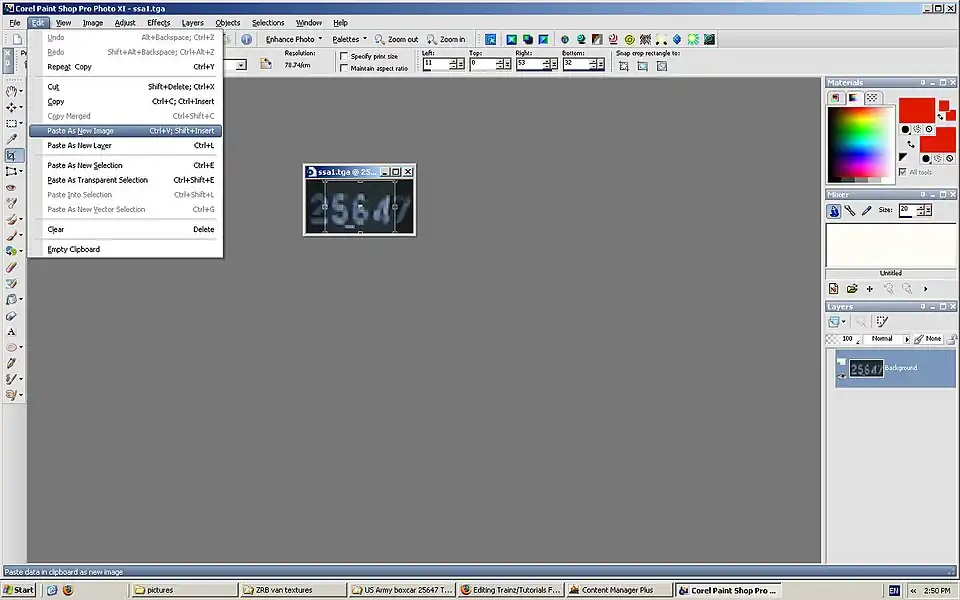This screenshot has height=600, width=960.
Task: Open the Windows Start button
Action: (x=19, y=590)
